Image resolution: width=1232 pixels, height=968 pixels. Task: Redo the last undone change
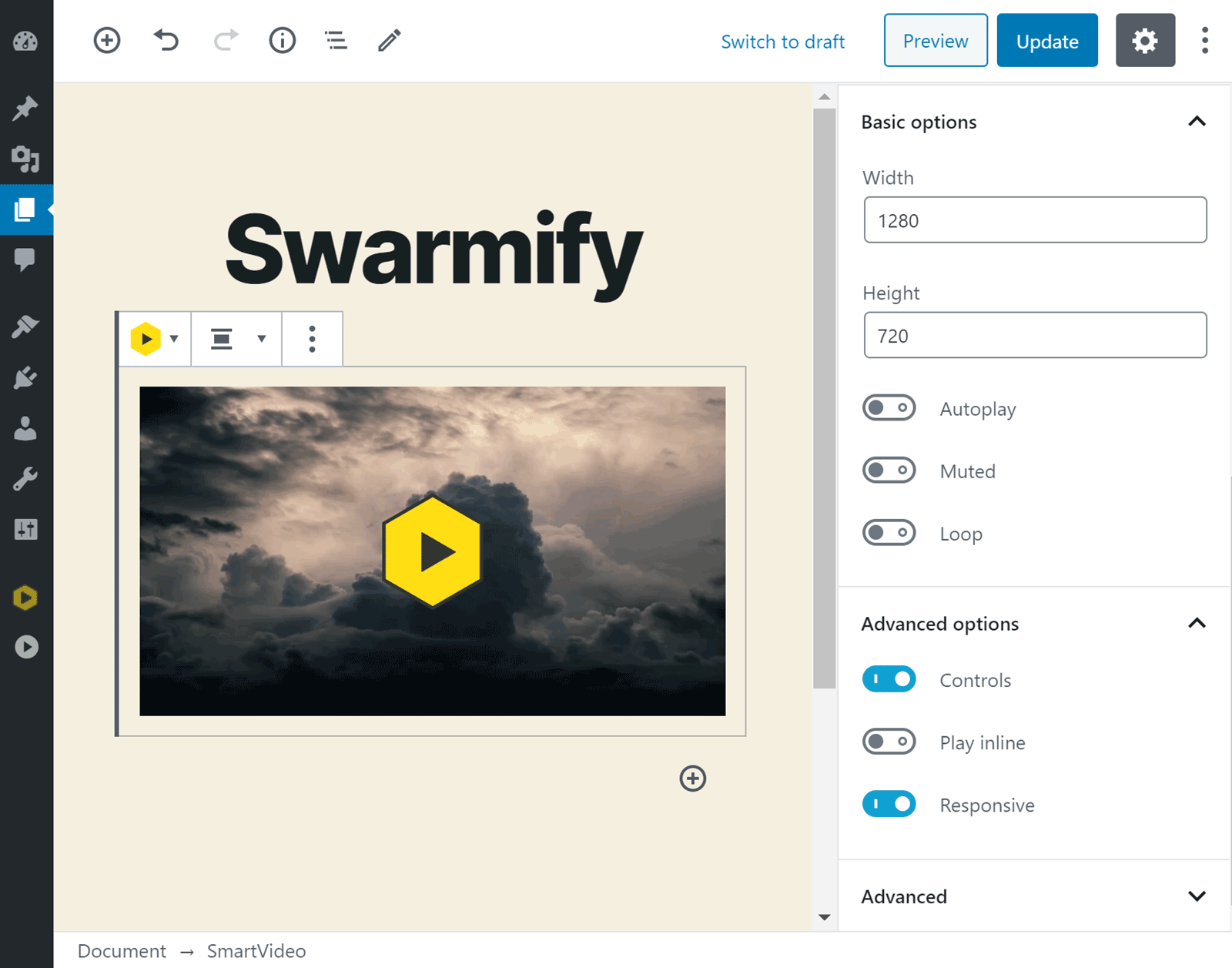coord(226,40)
